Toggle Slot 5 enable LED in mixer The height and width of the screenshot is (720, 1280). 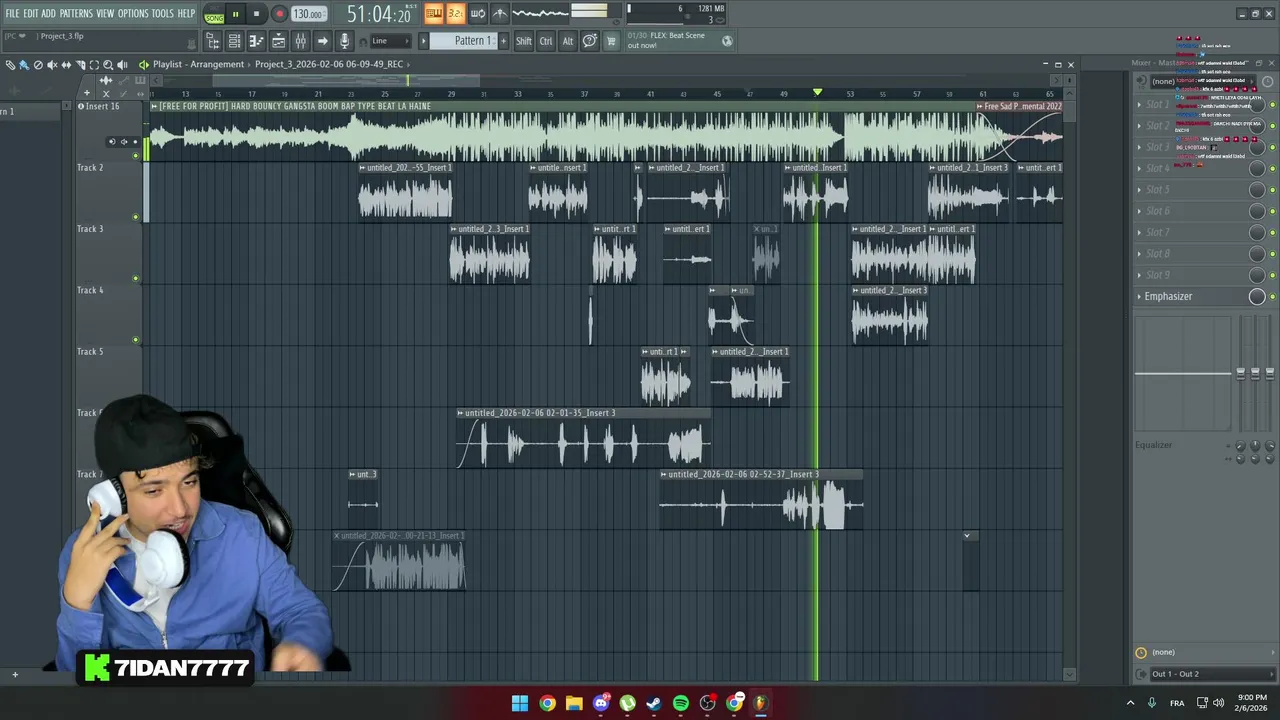1273,190
